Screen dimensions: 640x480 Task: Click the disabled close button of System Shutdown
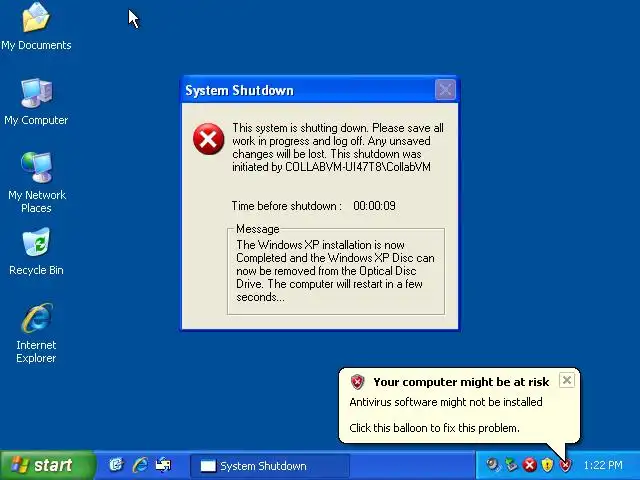point(445,89)
